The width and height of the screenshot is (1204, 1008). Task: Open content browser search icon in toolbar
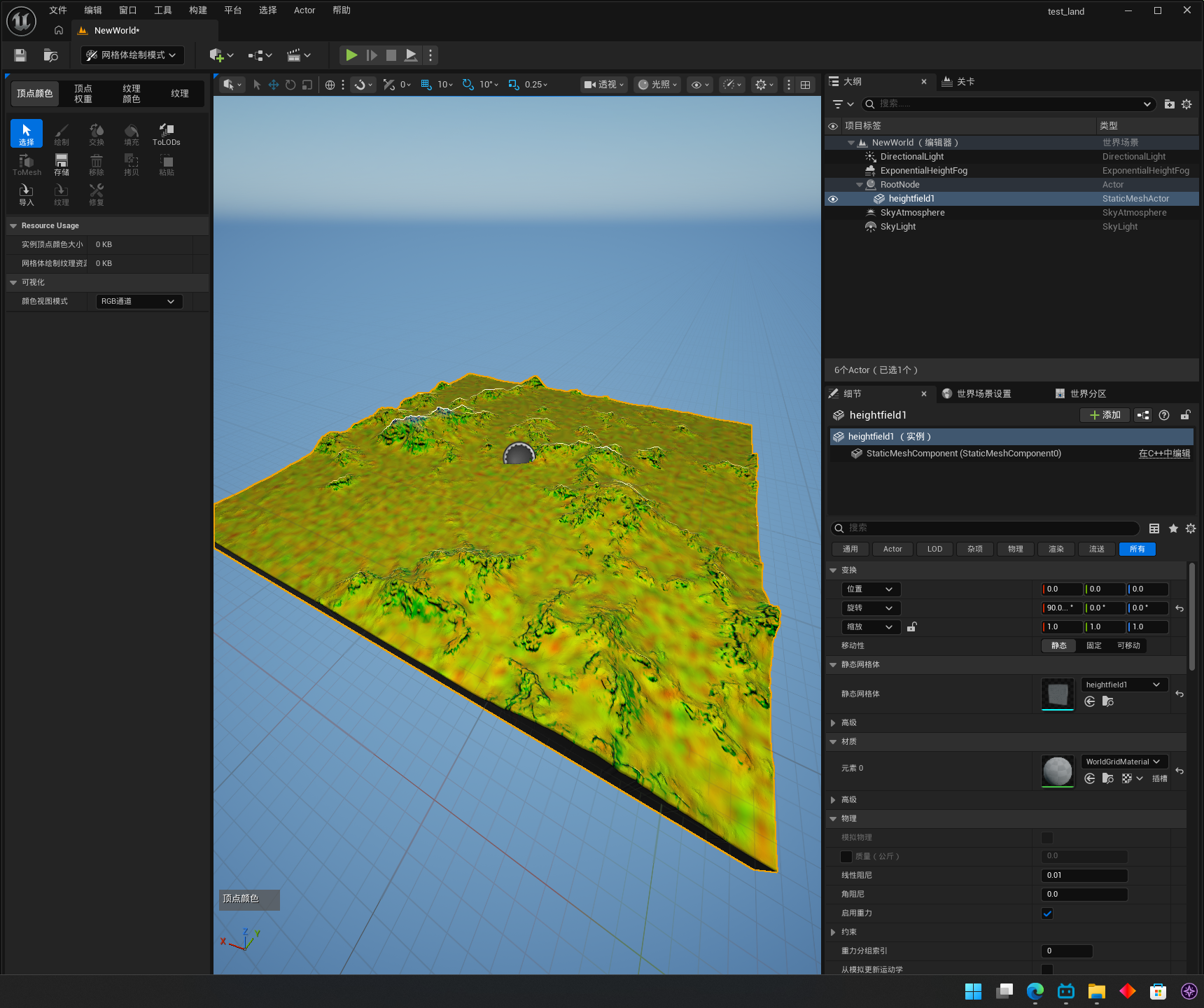click(x=50, y=55)
